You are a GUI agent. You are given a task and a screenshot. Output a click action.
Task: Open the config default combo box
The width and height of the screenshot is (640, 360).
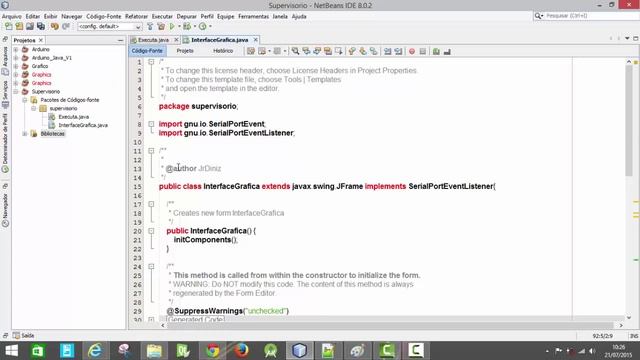point(110,27)
